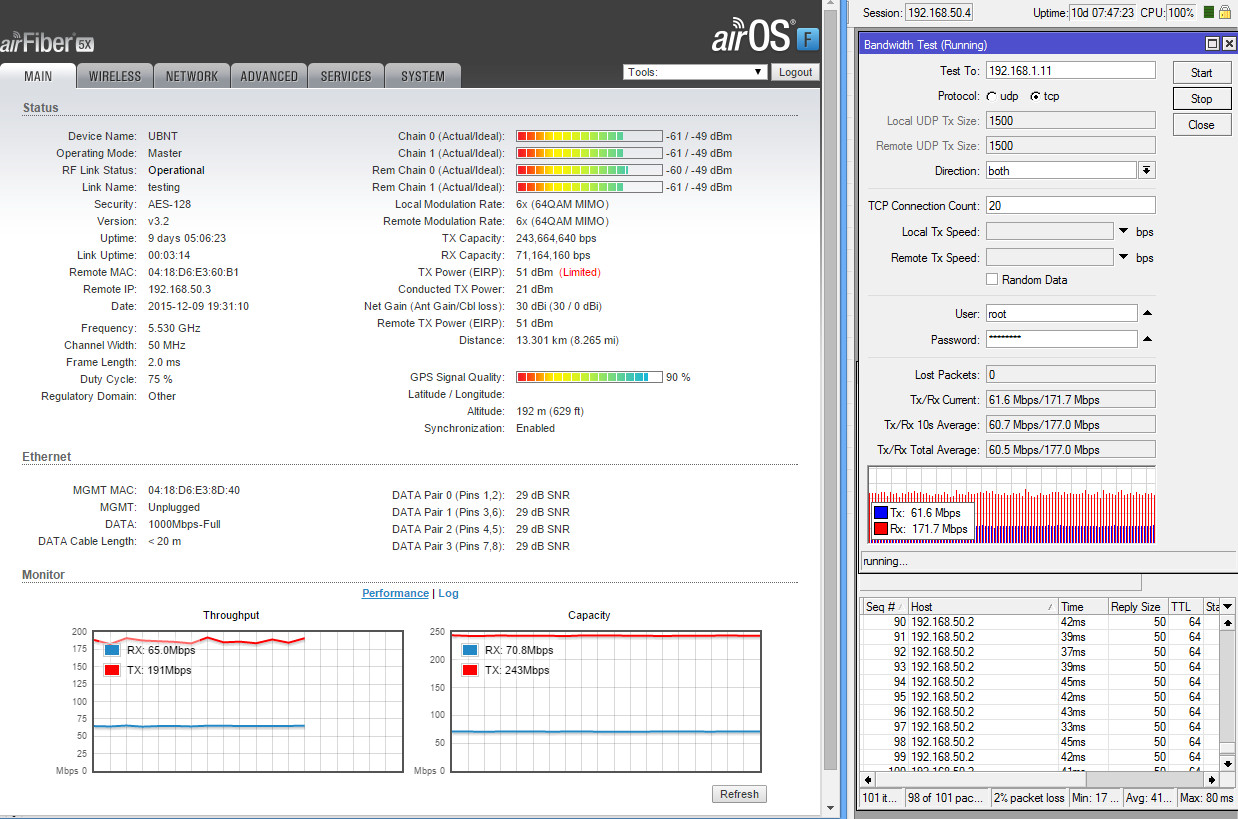Expand the Local Tx Speed arrow
This screenshot has width=1238, height=819.
point(1124,232)
